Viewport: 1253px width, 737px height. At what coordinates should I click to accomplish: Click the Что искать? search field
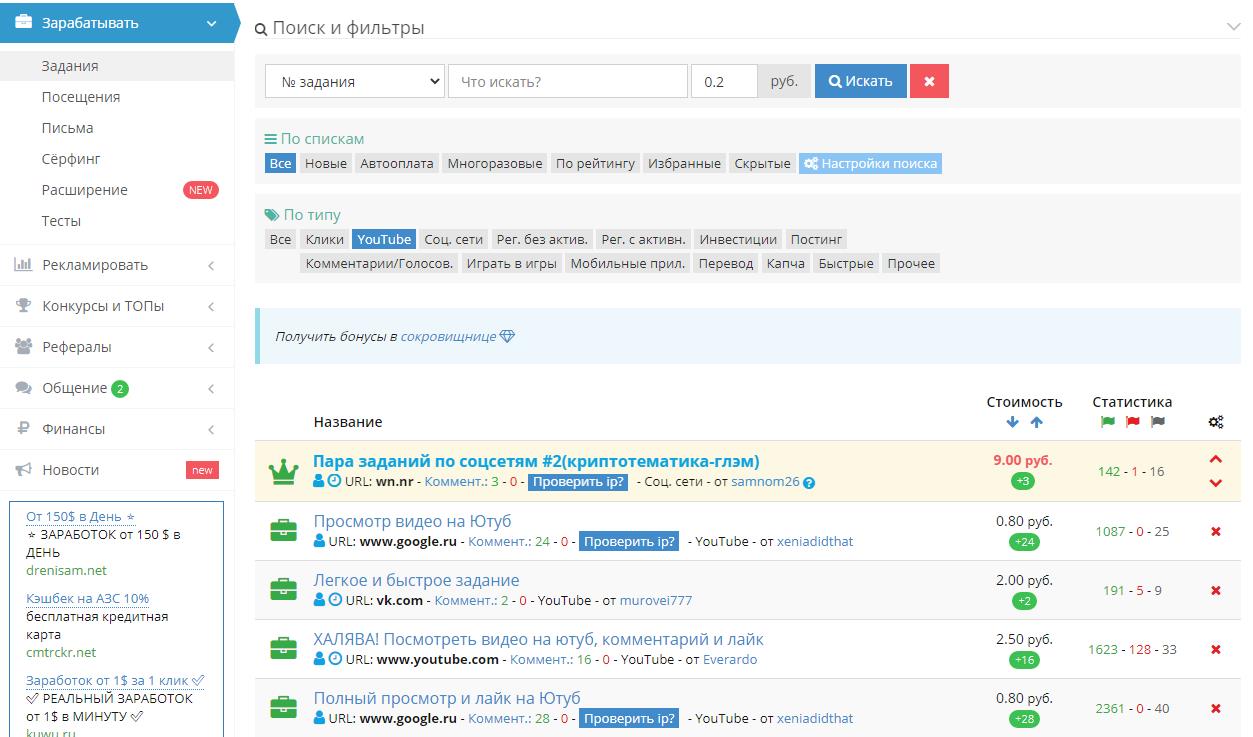(568, 81)
